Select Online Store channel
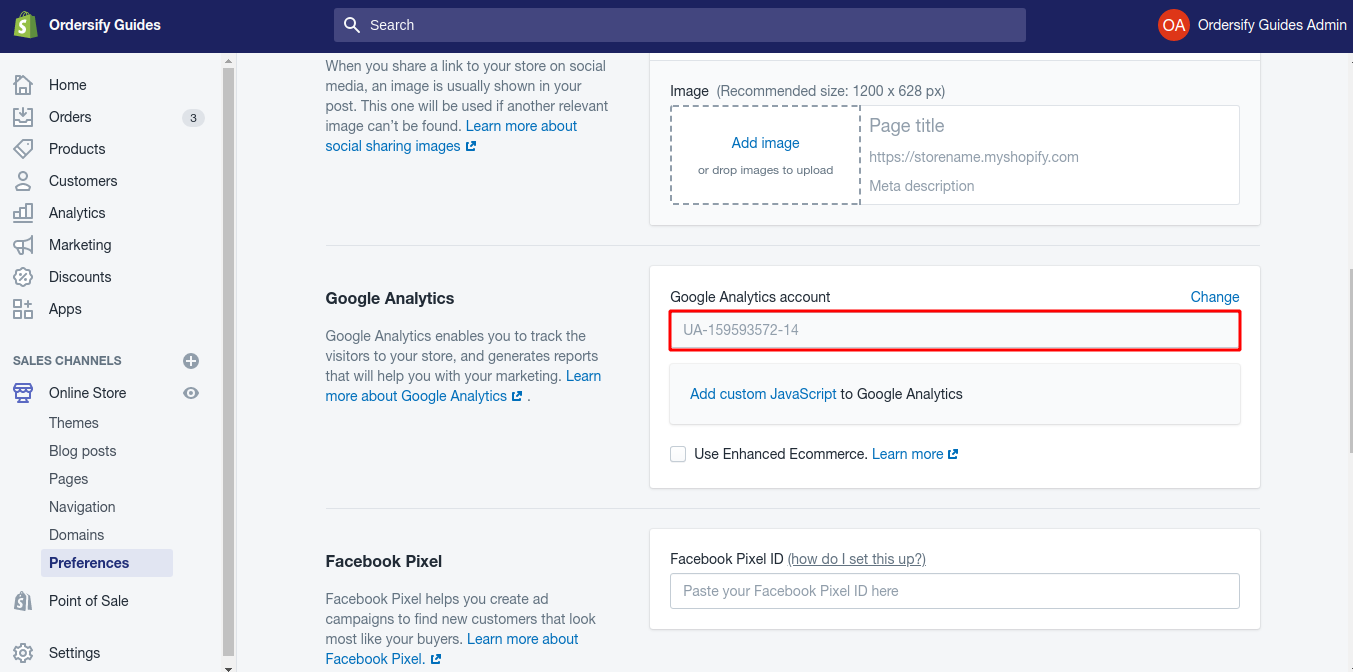The width and height of the screenshot is (1353, 672). (88, 393)
